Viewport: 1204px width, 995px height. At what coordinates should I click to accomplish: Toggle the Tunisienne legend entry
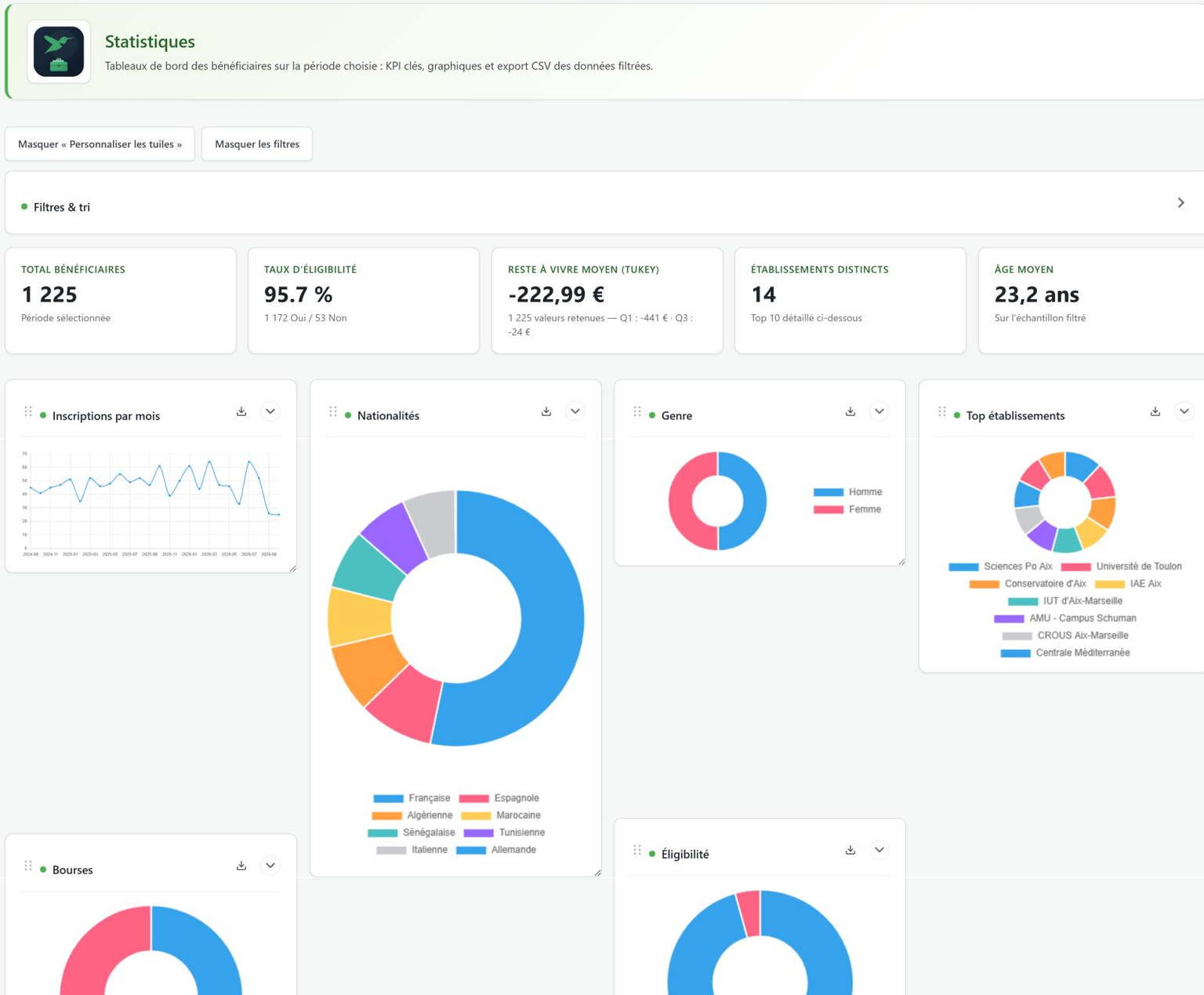coord(504,833)
